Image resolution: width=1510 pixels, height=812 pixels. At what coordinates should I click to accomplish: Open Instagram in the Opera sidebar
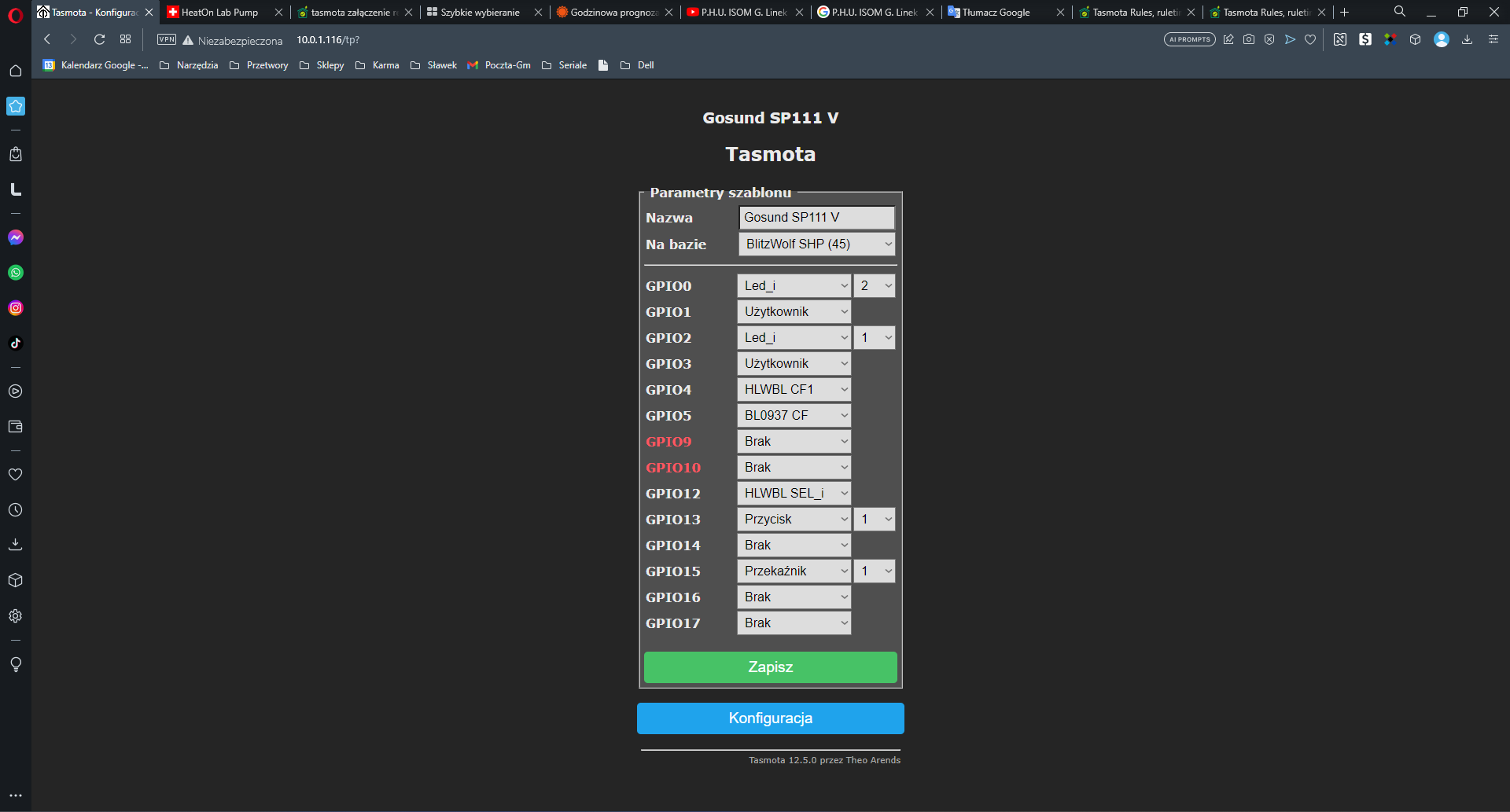[x=16, y=308]
